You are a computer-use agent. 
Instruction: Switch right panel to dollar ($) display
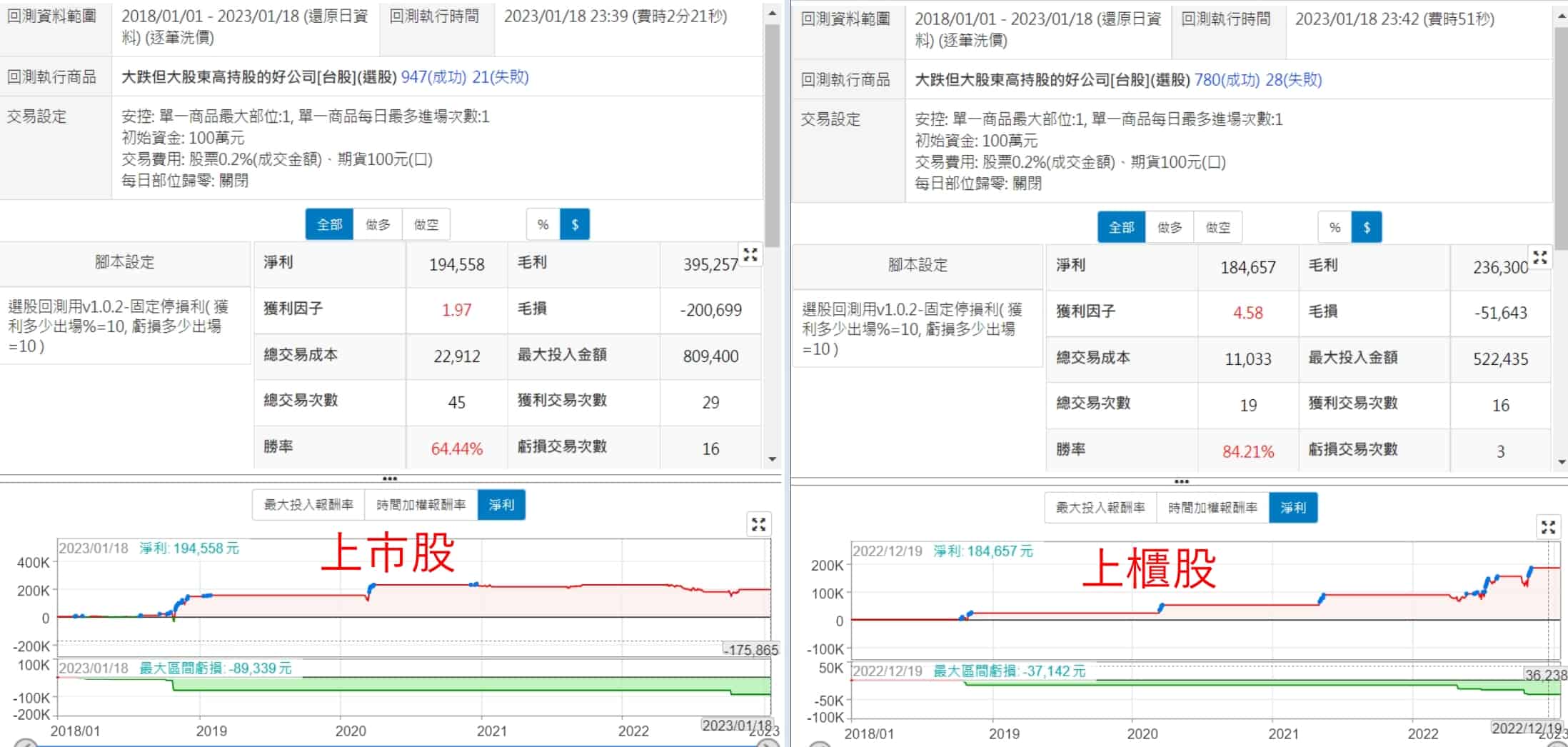[1366, 228]
